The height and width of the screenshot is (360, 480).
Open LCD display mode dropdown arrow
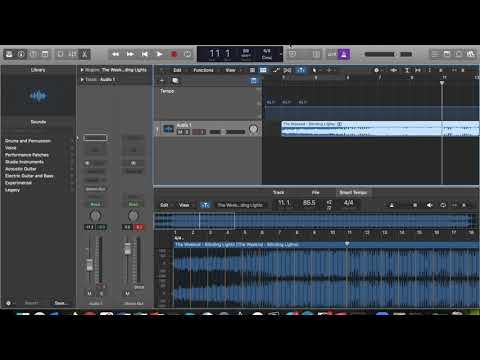(281, 54)
